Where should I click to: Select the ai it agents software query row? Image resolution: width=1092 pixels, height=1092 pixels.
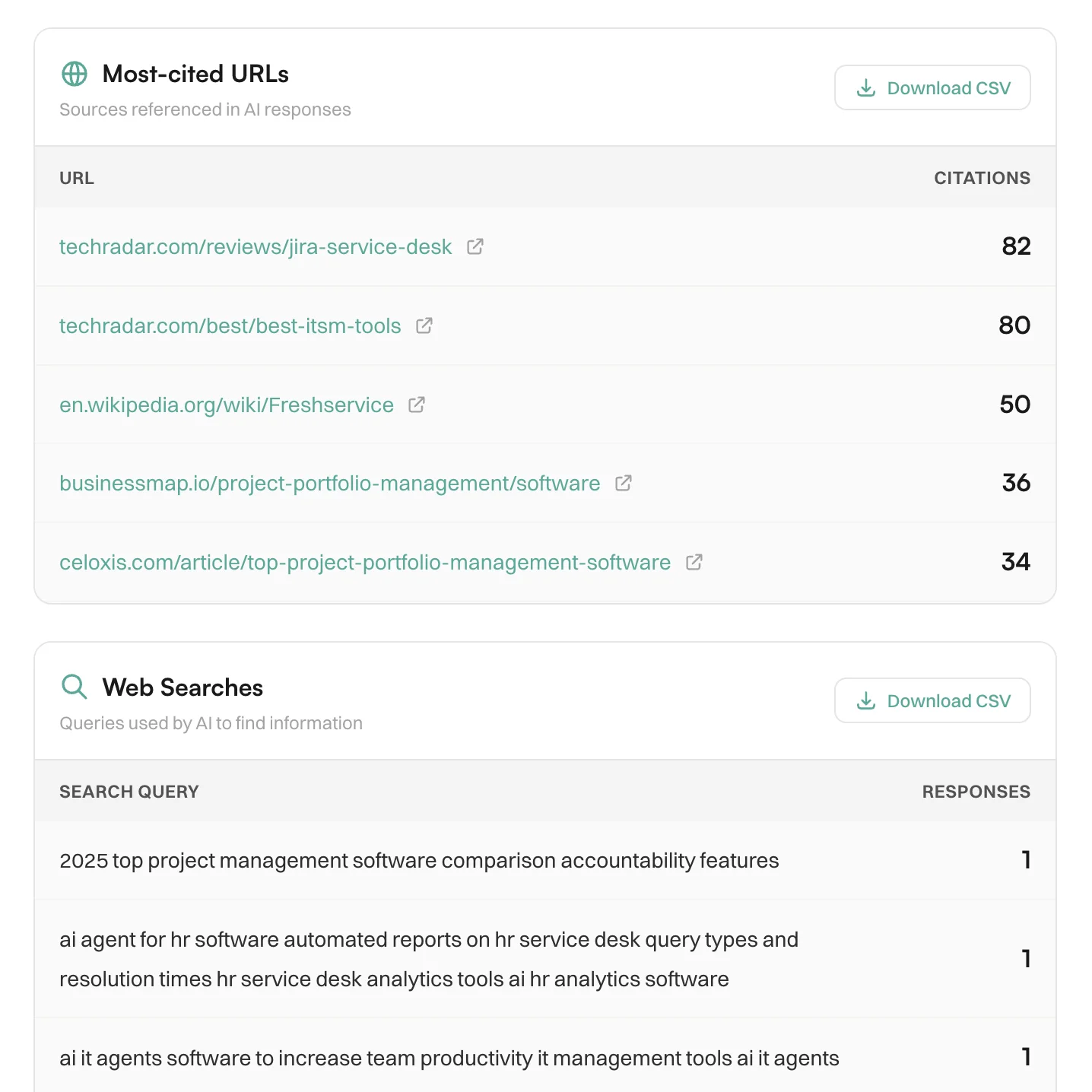click(449, 1057)
